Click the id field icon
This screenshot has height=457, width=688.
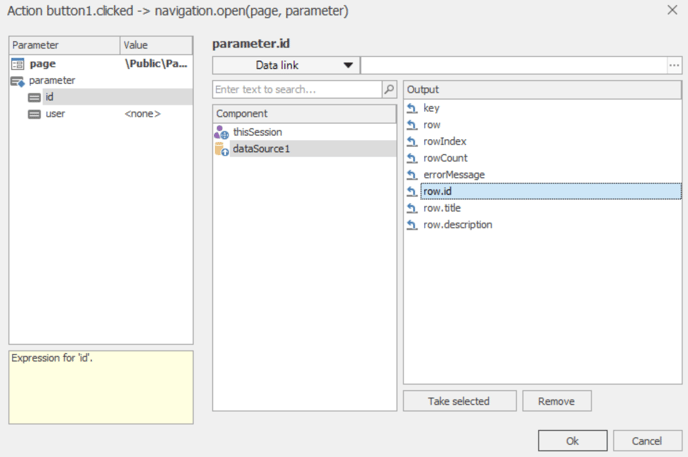pyautogui.click(x=34, y=97)
